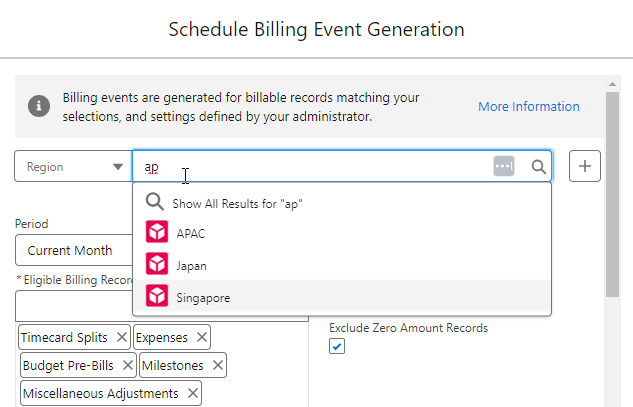Remove the Miscellaneous Adjustments pill
The width and height of the screenshot is (633, 407).
coord(192,394)
